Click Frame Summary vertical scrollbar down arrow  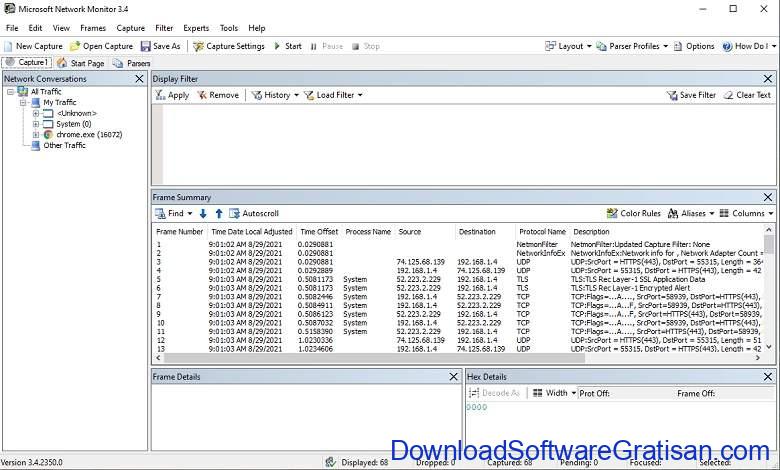pos(769,347)
